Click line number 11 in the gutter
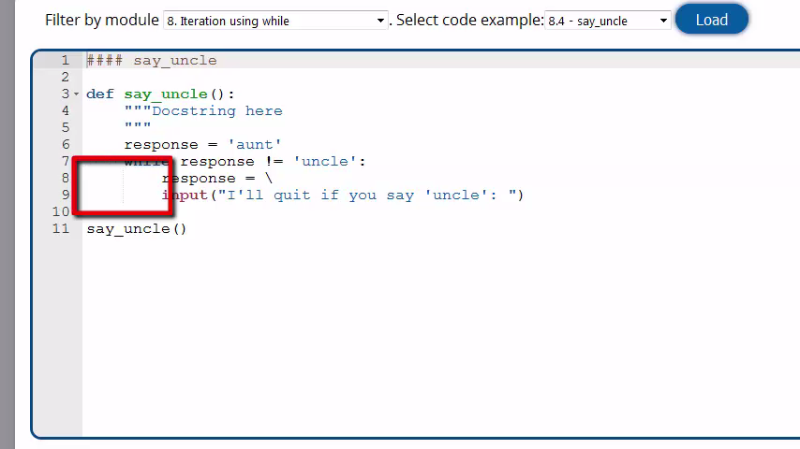The width and height of the screenshot is (800, 449). point(61,229)
